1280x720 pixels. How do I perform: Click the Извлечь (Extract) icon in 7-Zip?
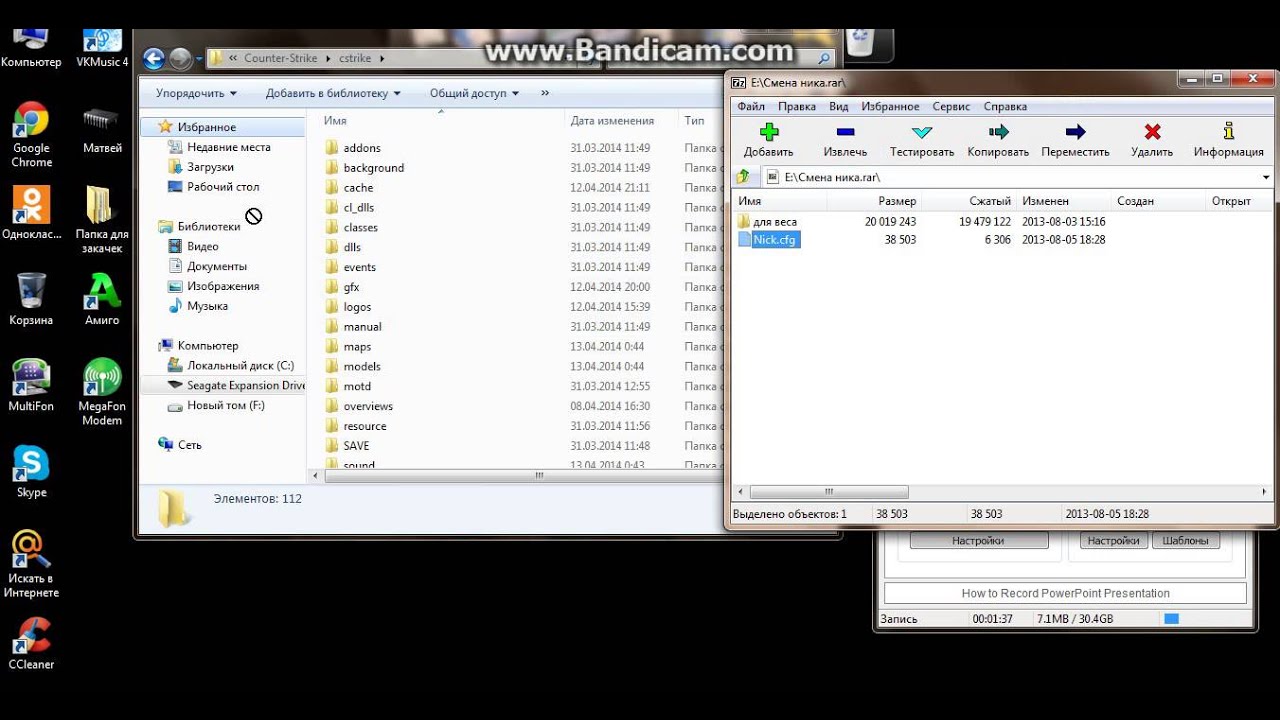pos(845,132)
